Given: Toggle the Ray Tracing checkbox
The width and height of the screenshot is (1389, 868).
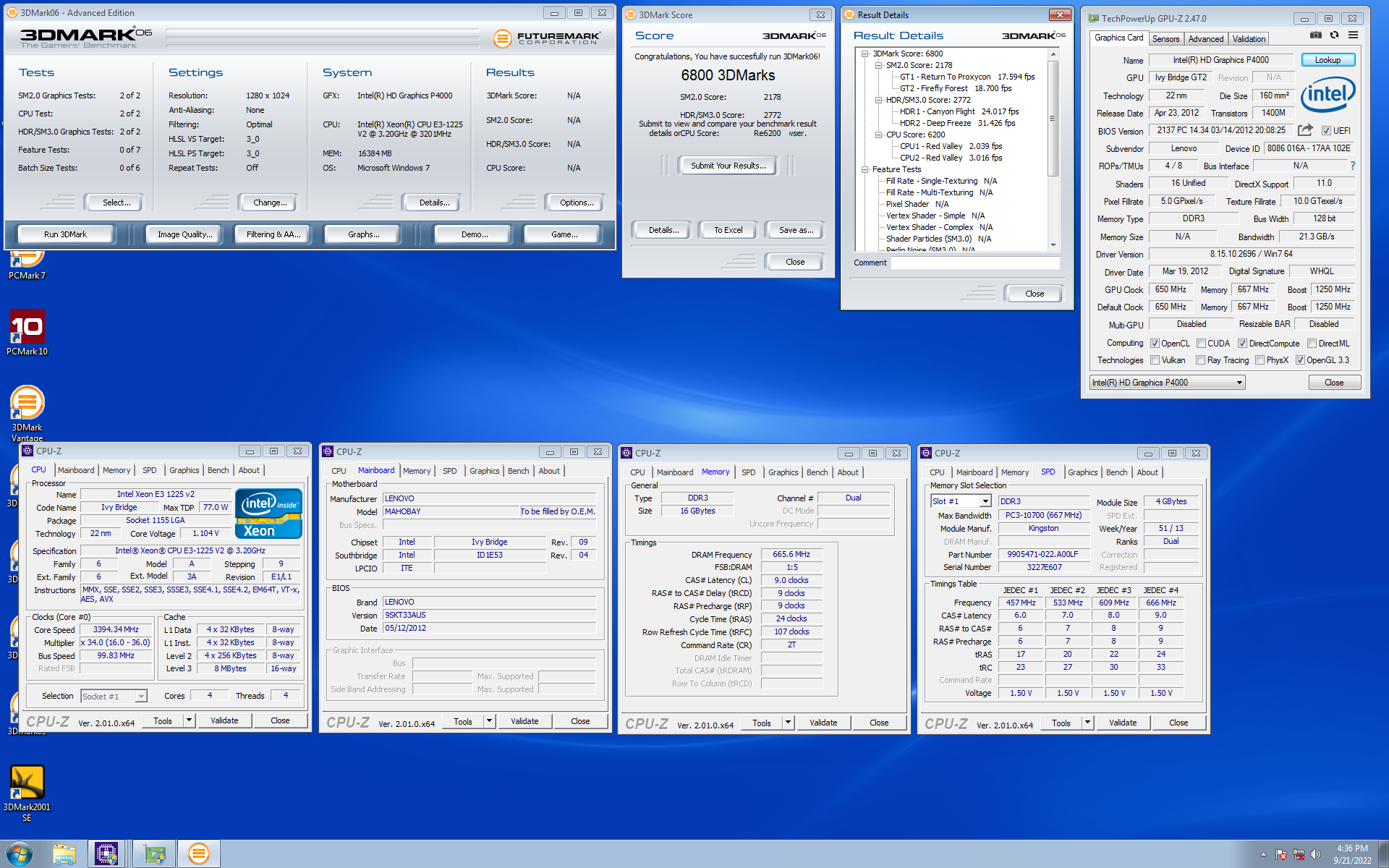Looking at the screenshot, I should 1200,360.
